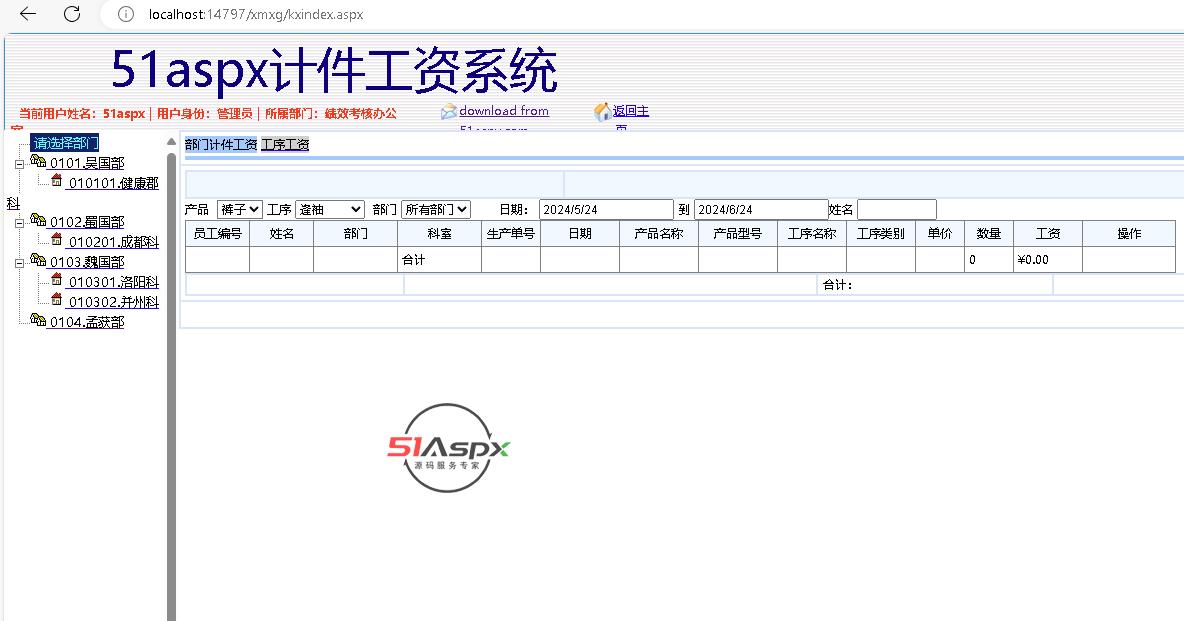The image size is (1184, 621).
Task: Click the 产品型号 column header
Action: point(738,233)
